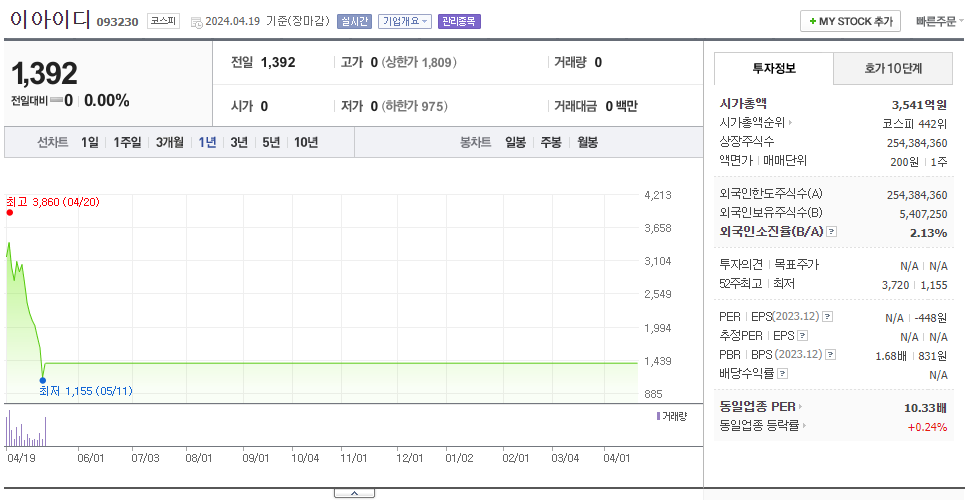968x500 pixels.
Task: Switch to 일봉 candlestick chart
Action: pyautogui.click(x=515, y=143)
